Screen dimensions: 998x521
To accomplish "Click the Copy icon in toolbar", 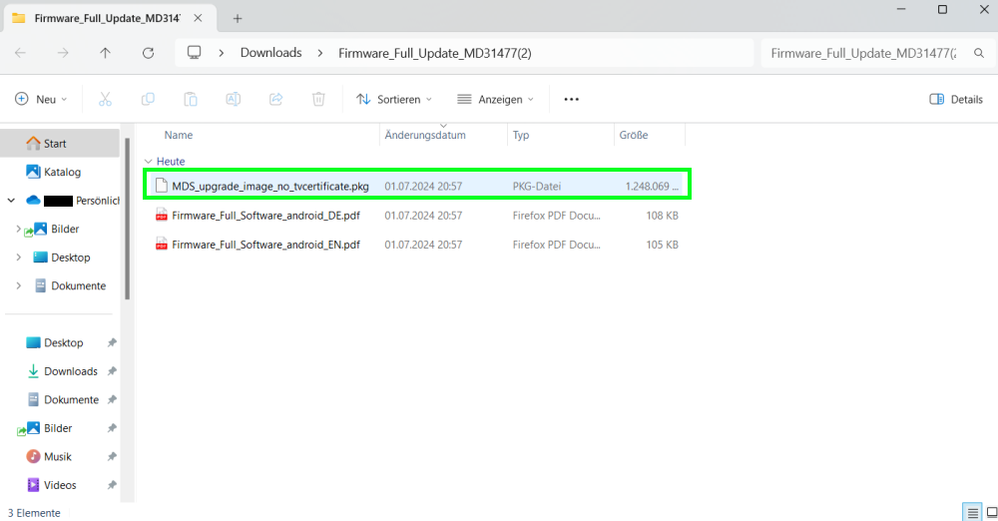I will (148, 99).
